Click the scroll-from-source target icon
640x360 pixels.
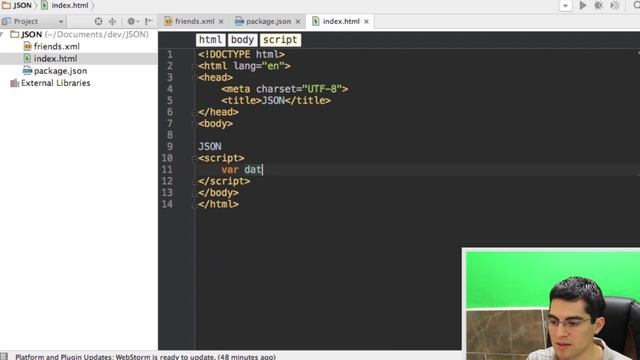coord(98,21)
